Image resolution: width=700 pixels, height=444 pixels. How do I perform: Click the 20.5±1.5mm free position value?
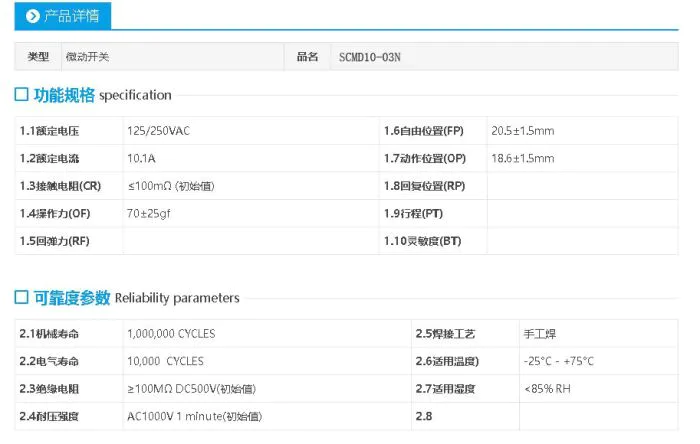522,131
